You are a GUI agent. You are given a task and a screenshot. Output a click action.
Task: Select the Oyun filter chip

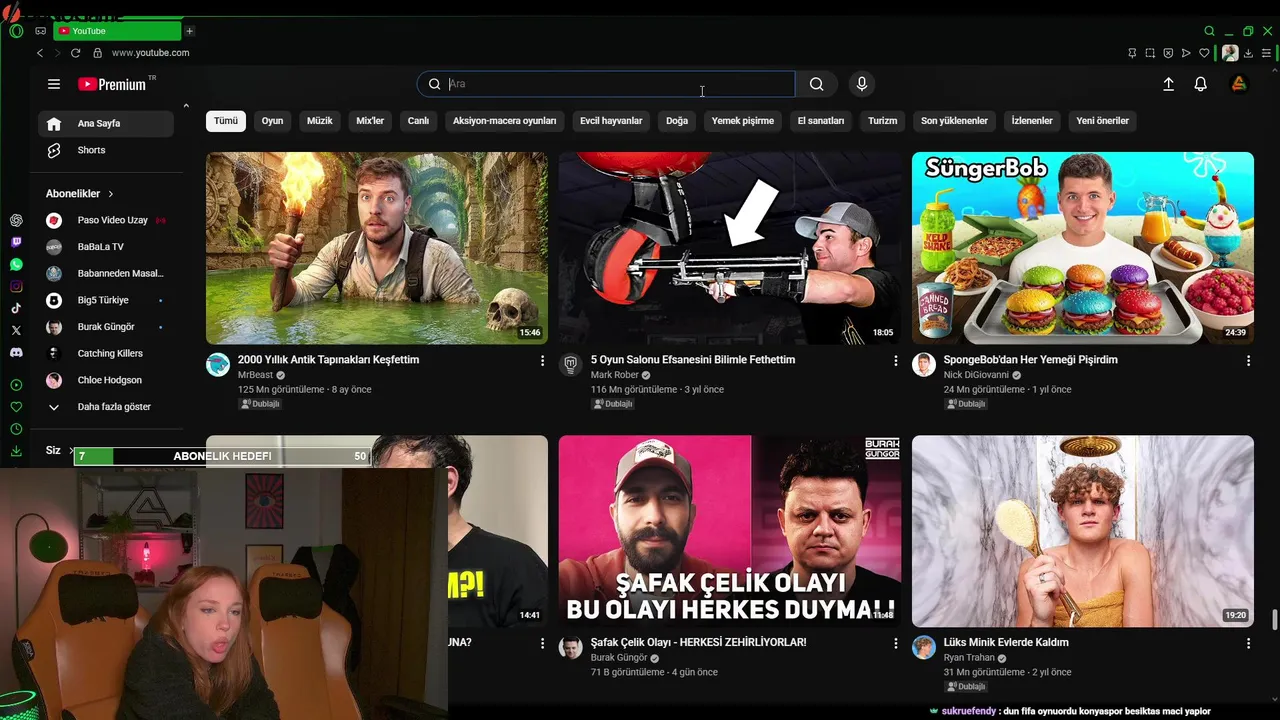(272, 121)
